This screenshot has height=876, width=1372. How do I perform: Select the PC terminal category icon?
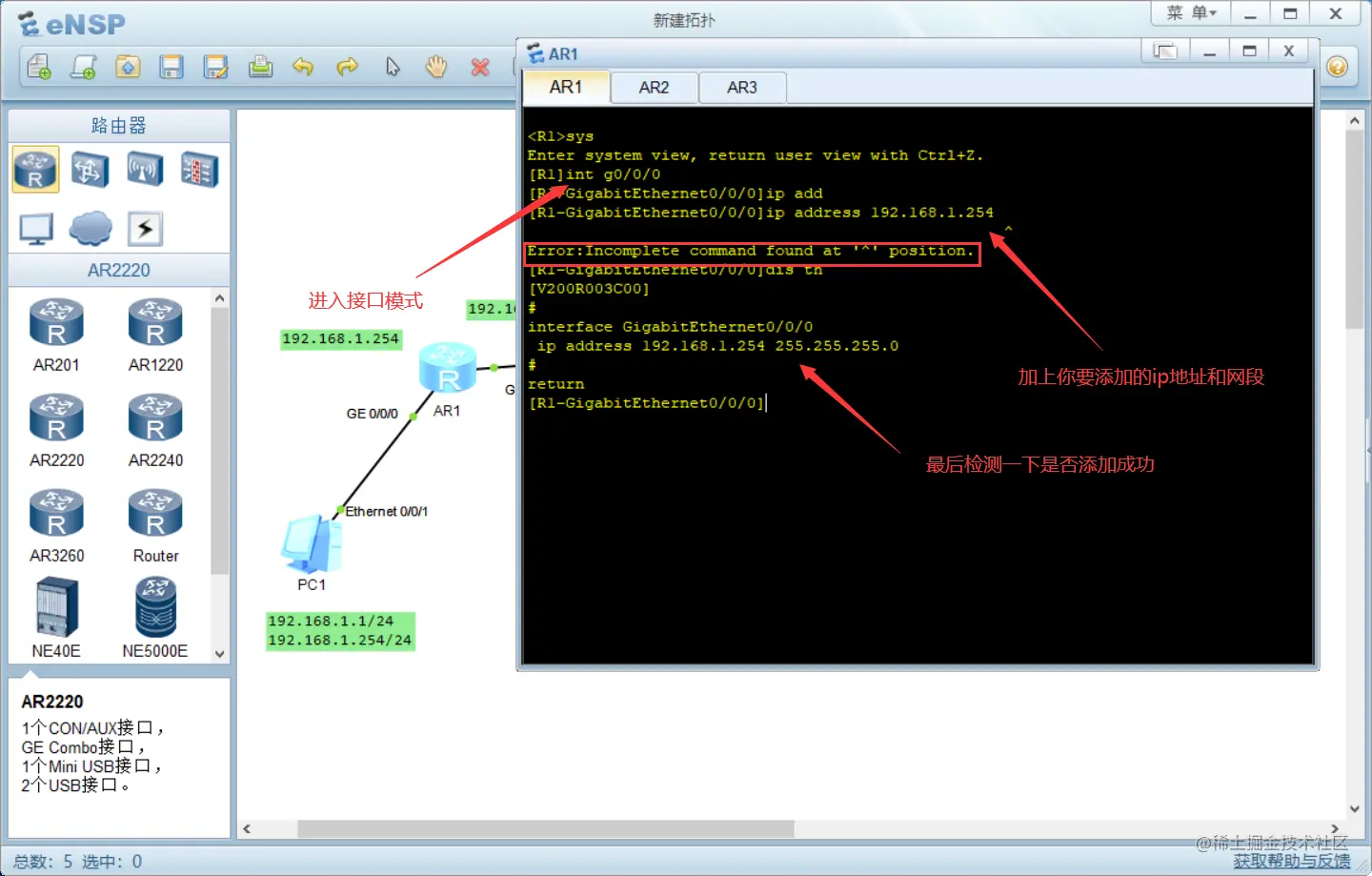point(36,229)
